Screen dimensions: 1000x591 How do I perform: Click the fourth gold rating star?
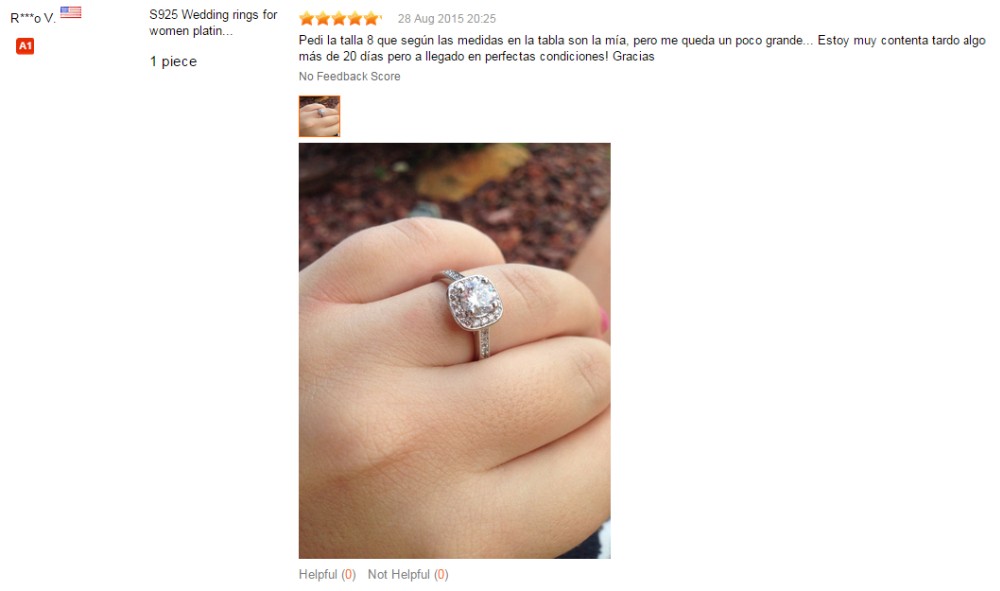point(355,18)
